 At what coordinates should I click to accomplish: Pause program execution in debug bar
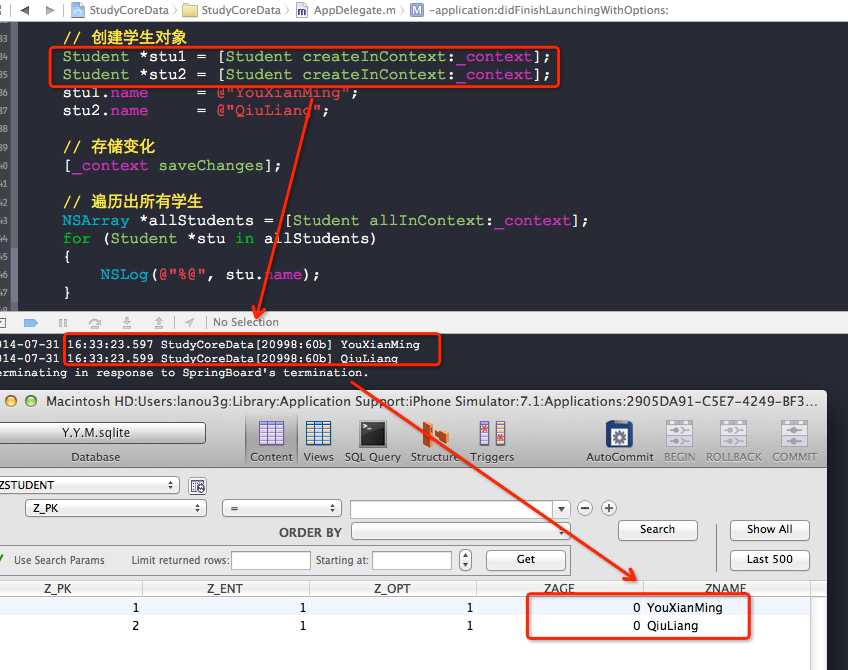pyautogui.click(x=63, y=323)
